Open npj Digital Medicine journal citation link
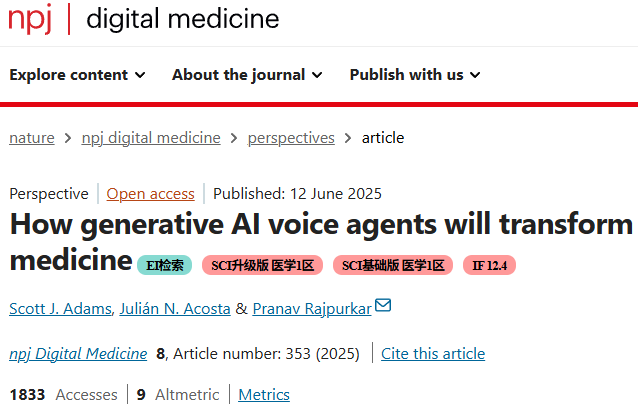 pos(78,354)
